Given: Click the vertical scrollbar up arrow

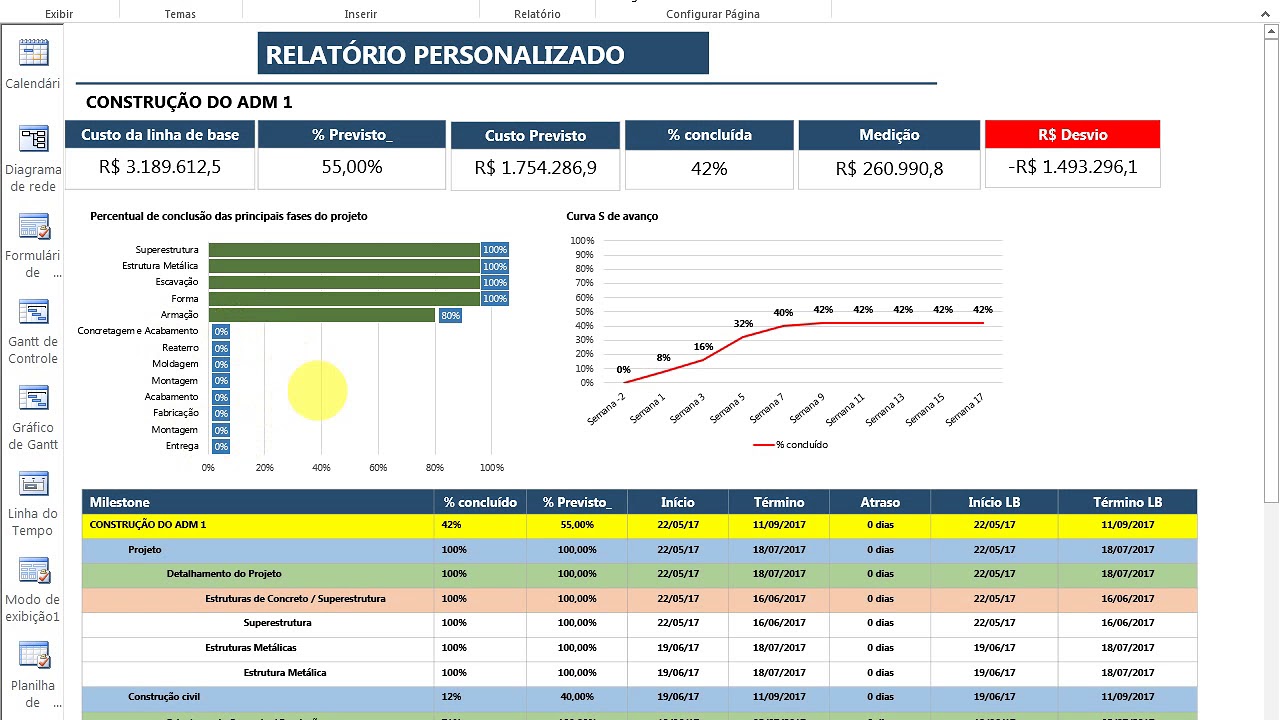Looking at the screenshot, I should 1271,30.
